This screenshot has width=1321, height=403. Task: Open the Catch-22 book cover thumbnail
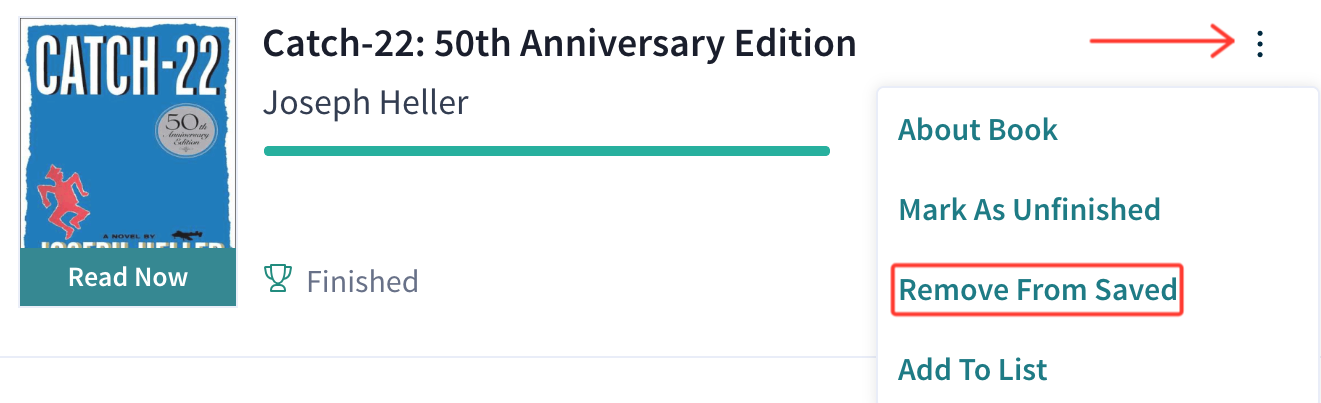click(x=128, y=161)
